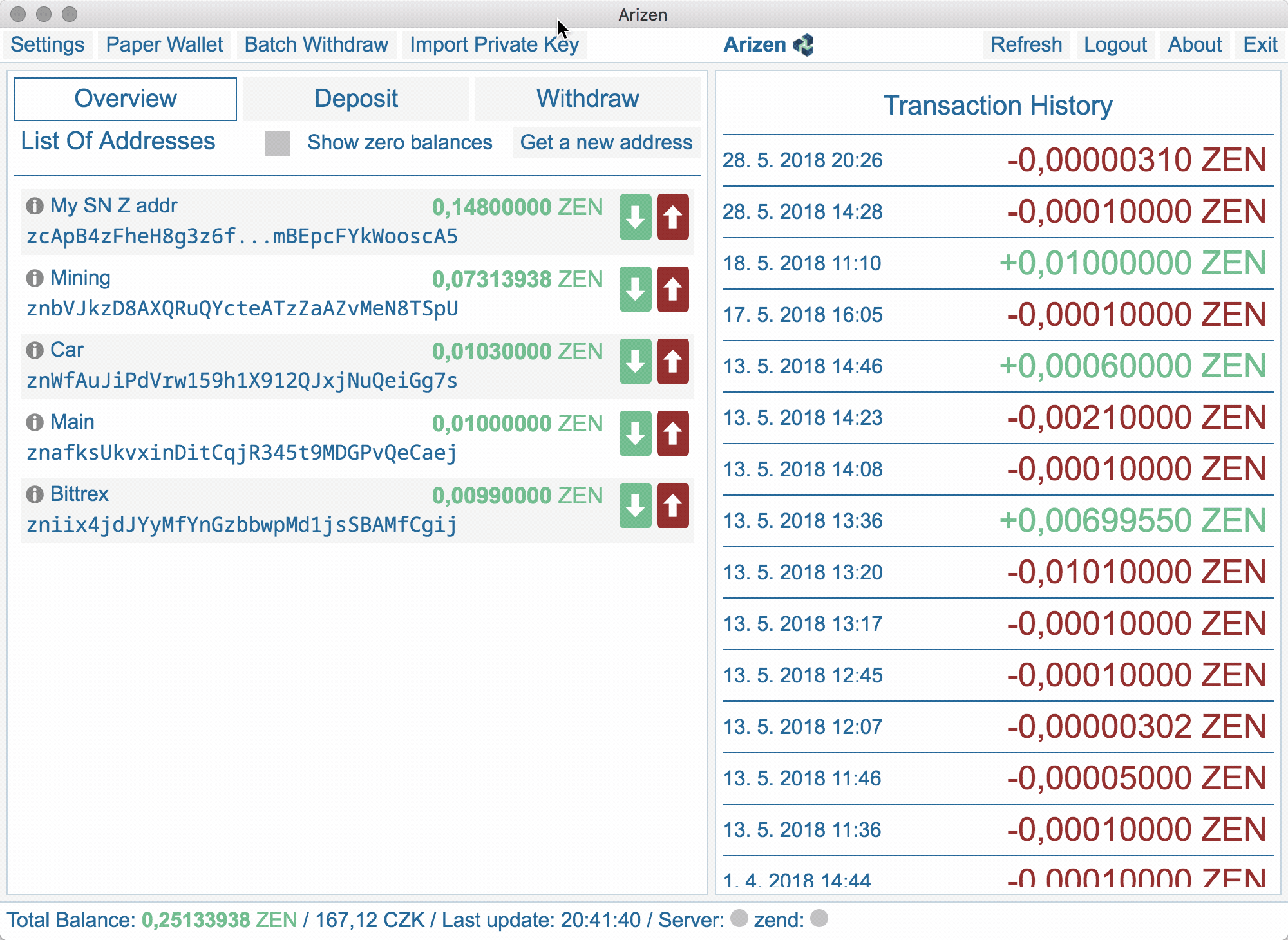
Task: Select address znbVJkzD8AXQRuQYcteATzZaAZvMeN8TSpU
Action: (x=242, y=308)
